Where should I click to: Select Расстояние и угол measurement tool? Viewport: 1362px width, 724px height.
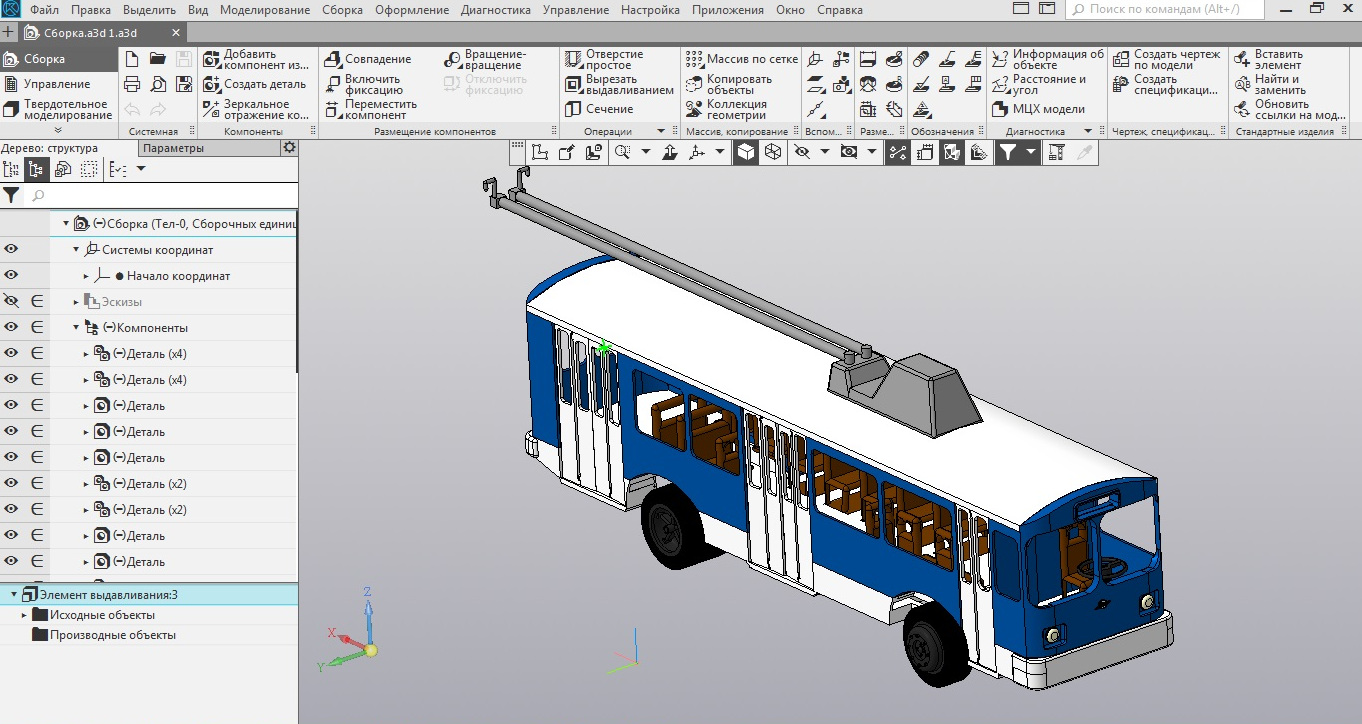click(1040, 84)
